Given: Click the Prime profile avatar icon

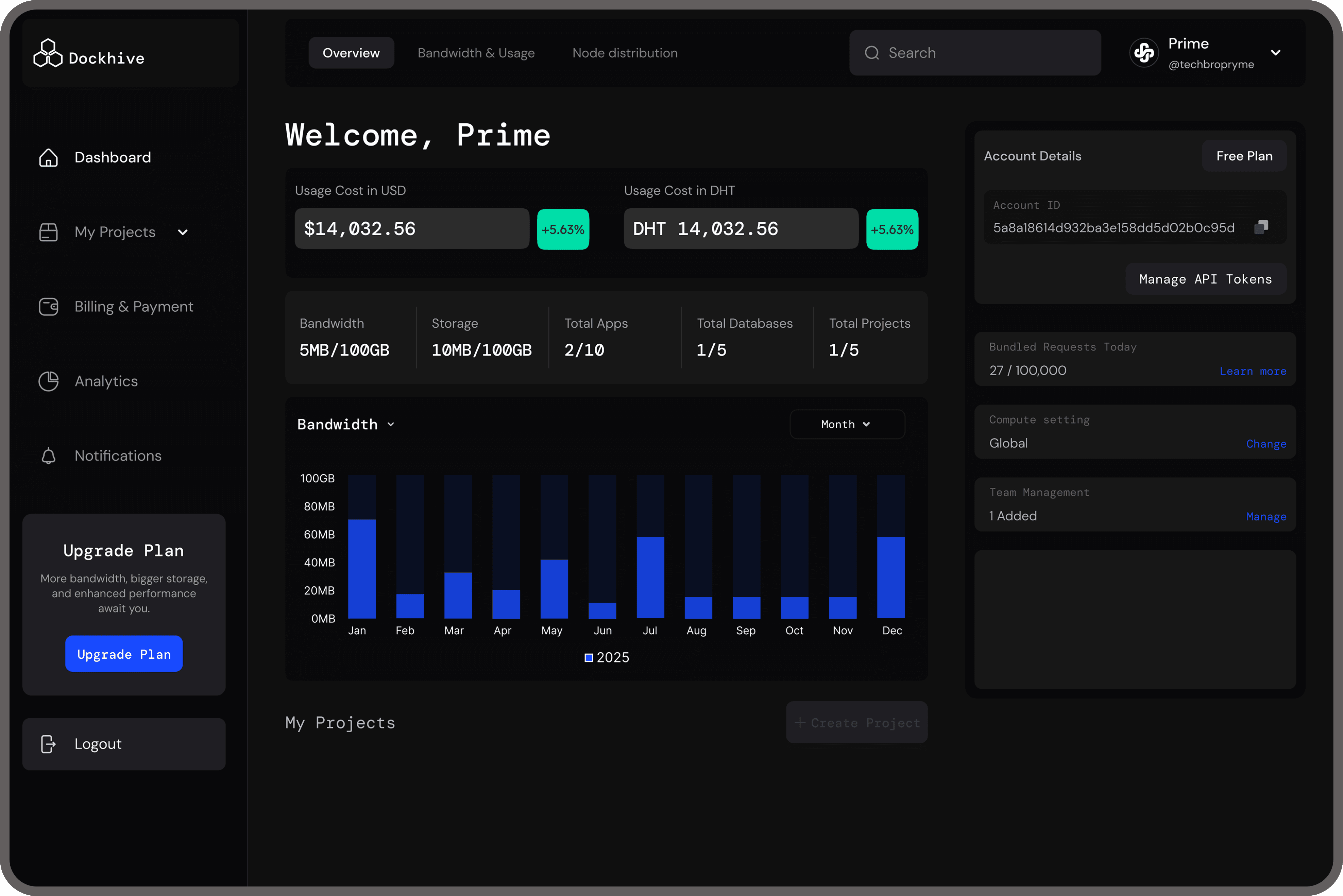Looking at the screenshot, I should [1143, 53].
